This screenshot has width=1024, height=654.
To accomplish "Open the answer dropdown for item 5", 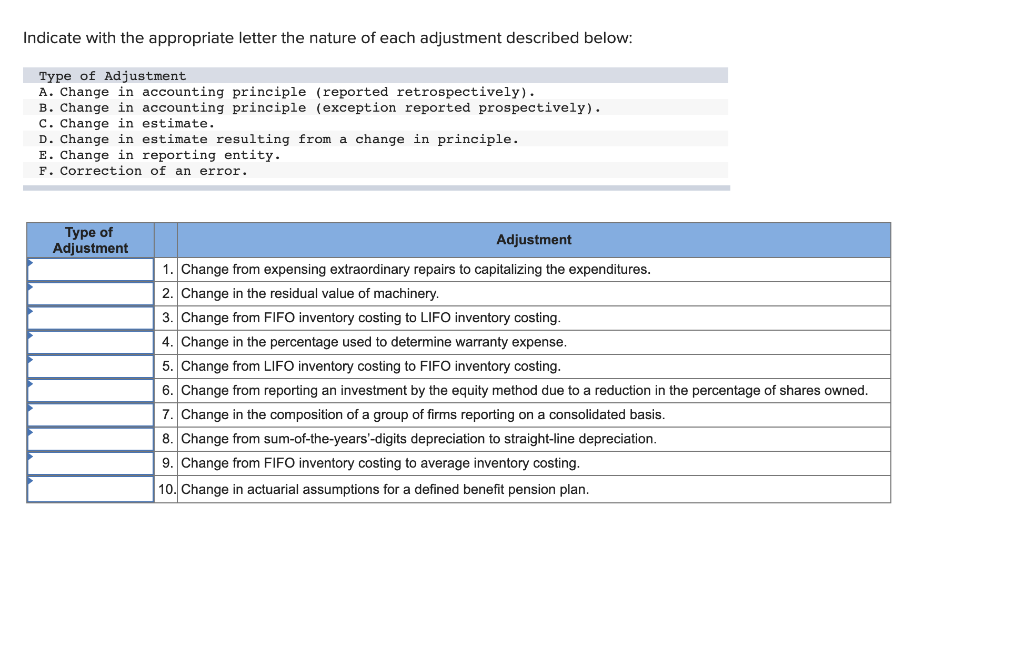I will [88, 365].
